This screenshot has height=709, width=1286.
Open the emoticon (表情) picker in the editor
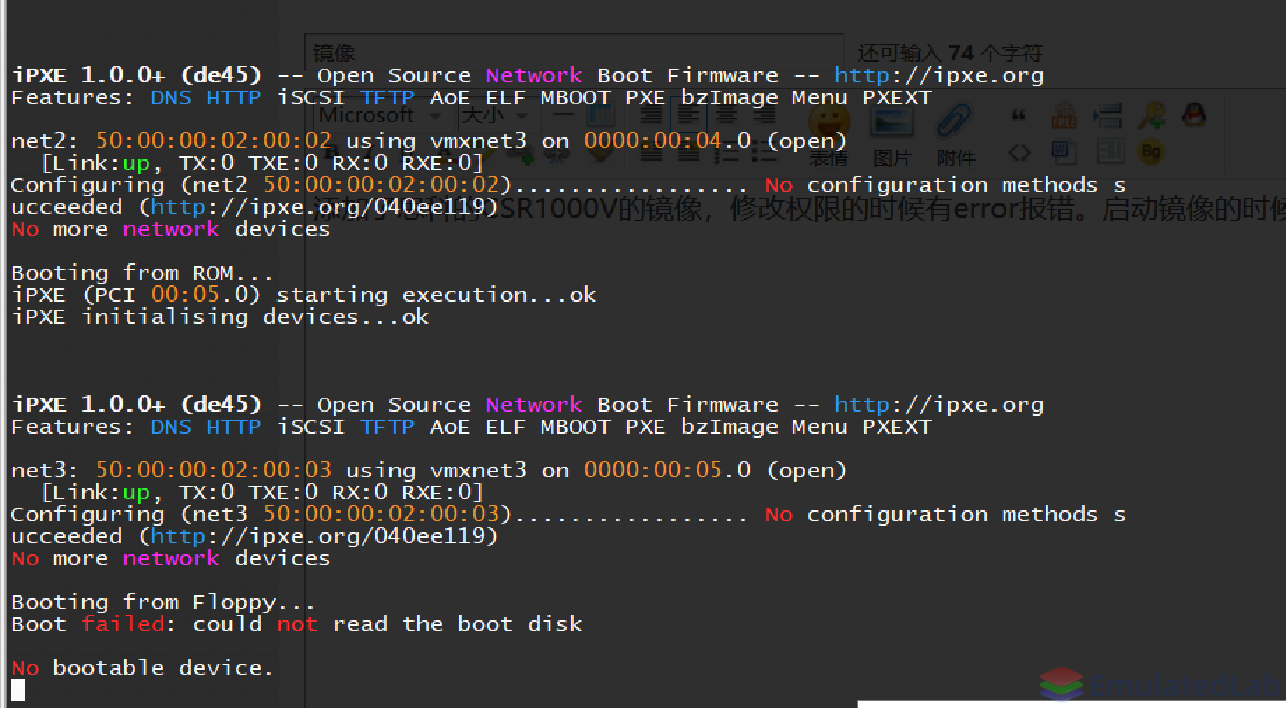(829, 135)
